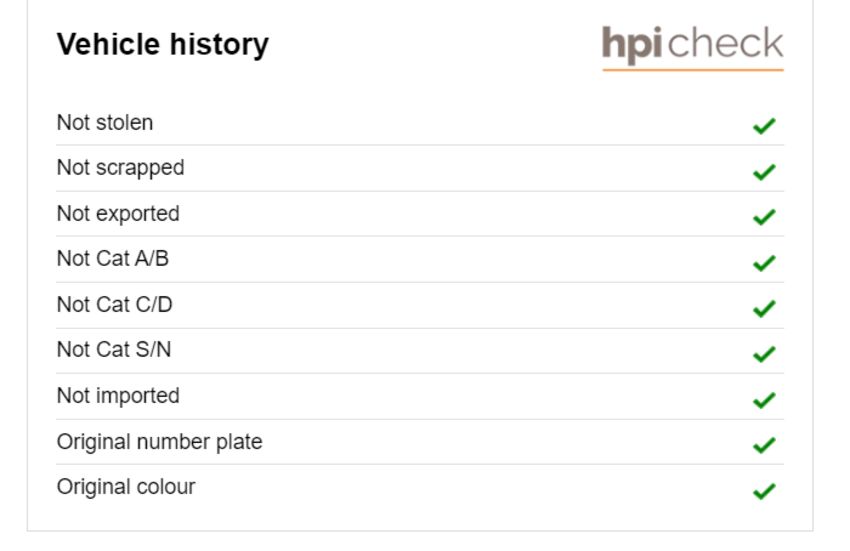Screen dimensions: 850x551
Task: Click the Not Cat S/N text
Action: [x=114, y=350]
